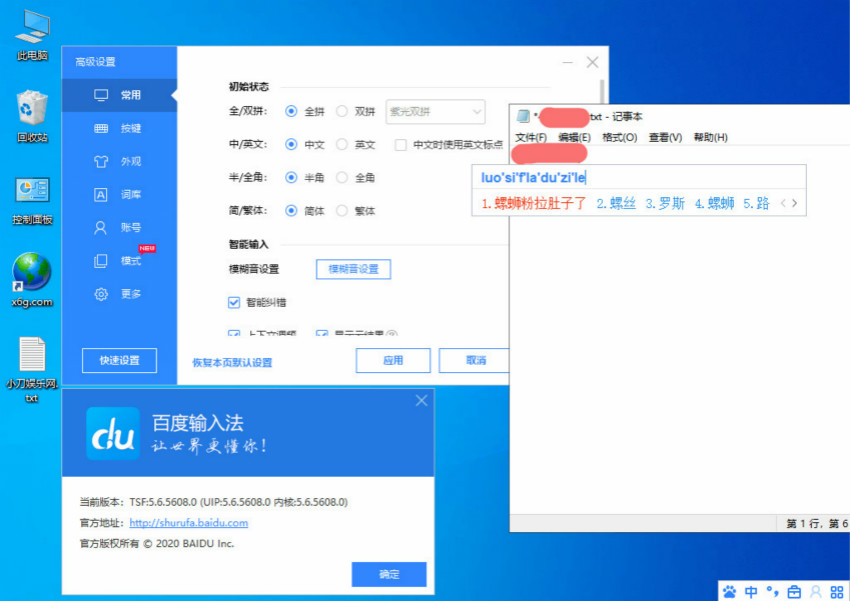
Task: Click 恢复本页默认设置 link
Action: click(x=232, y=363)
